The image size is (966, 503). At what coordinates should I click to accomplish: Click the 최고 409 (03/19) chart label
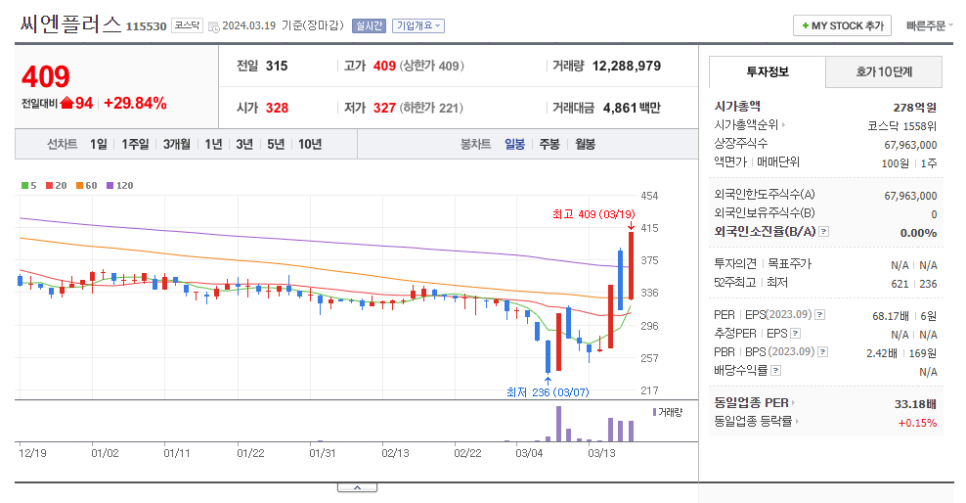coord(593,215)
